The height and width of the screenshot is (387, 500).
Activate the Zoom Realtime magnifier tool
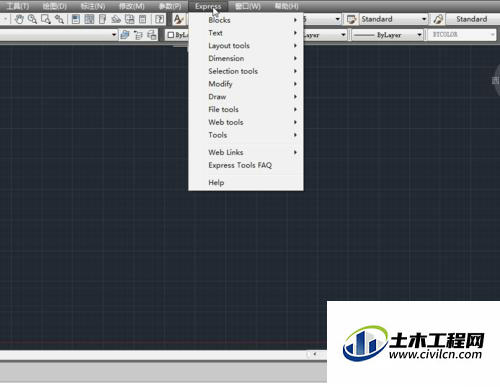pos(32,19)
